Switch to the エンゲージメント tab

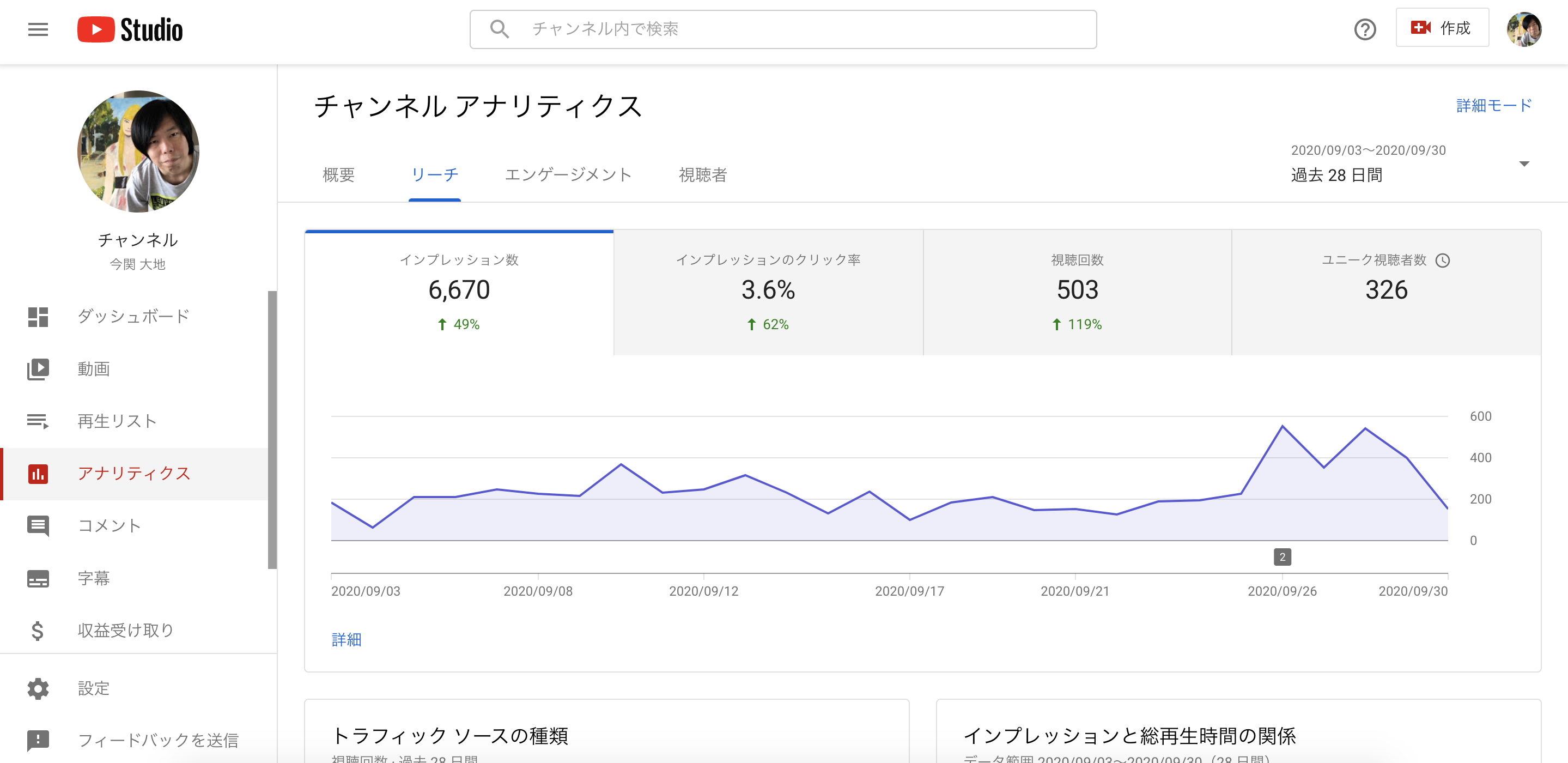568,175
